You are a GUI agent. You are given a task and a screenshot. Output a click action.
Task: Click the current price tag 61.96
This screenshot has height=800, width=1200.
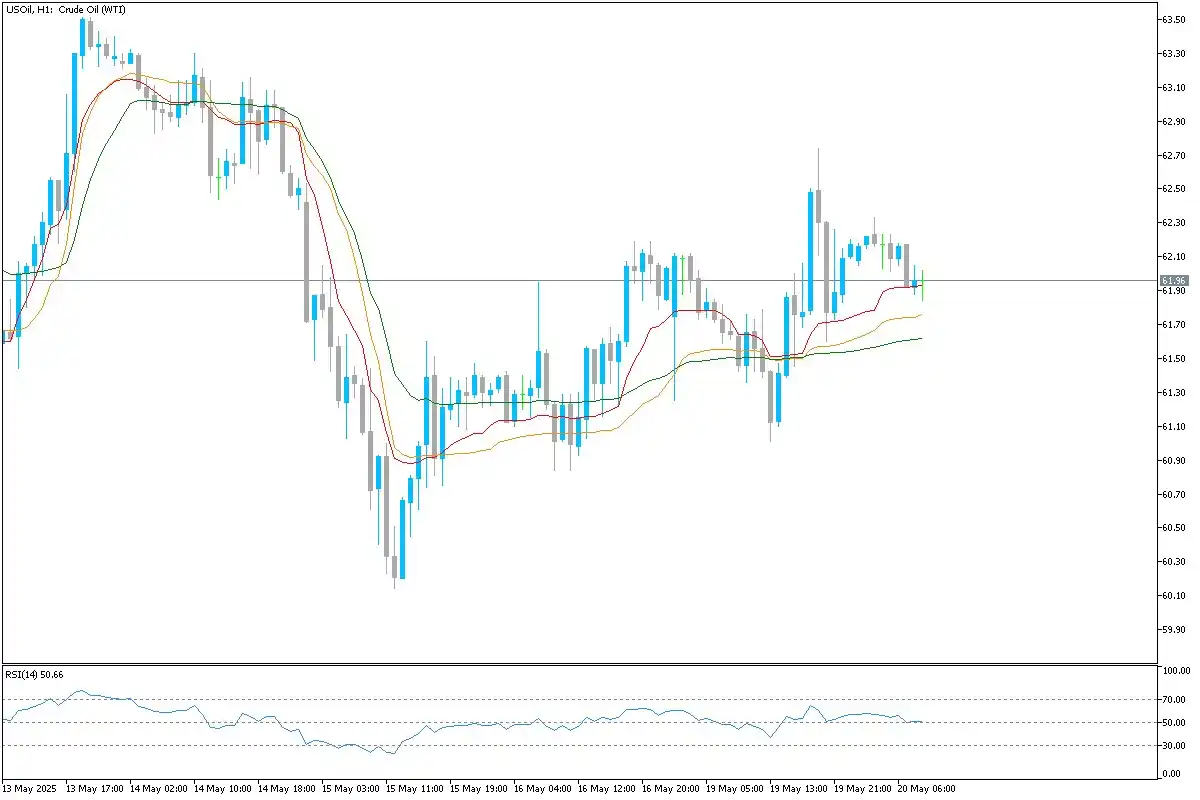point(1174,281)
